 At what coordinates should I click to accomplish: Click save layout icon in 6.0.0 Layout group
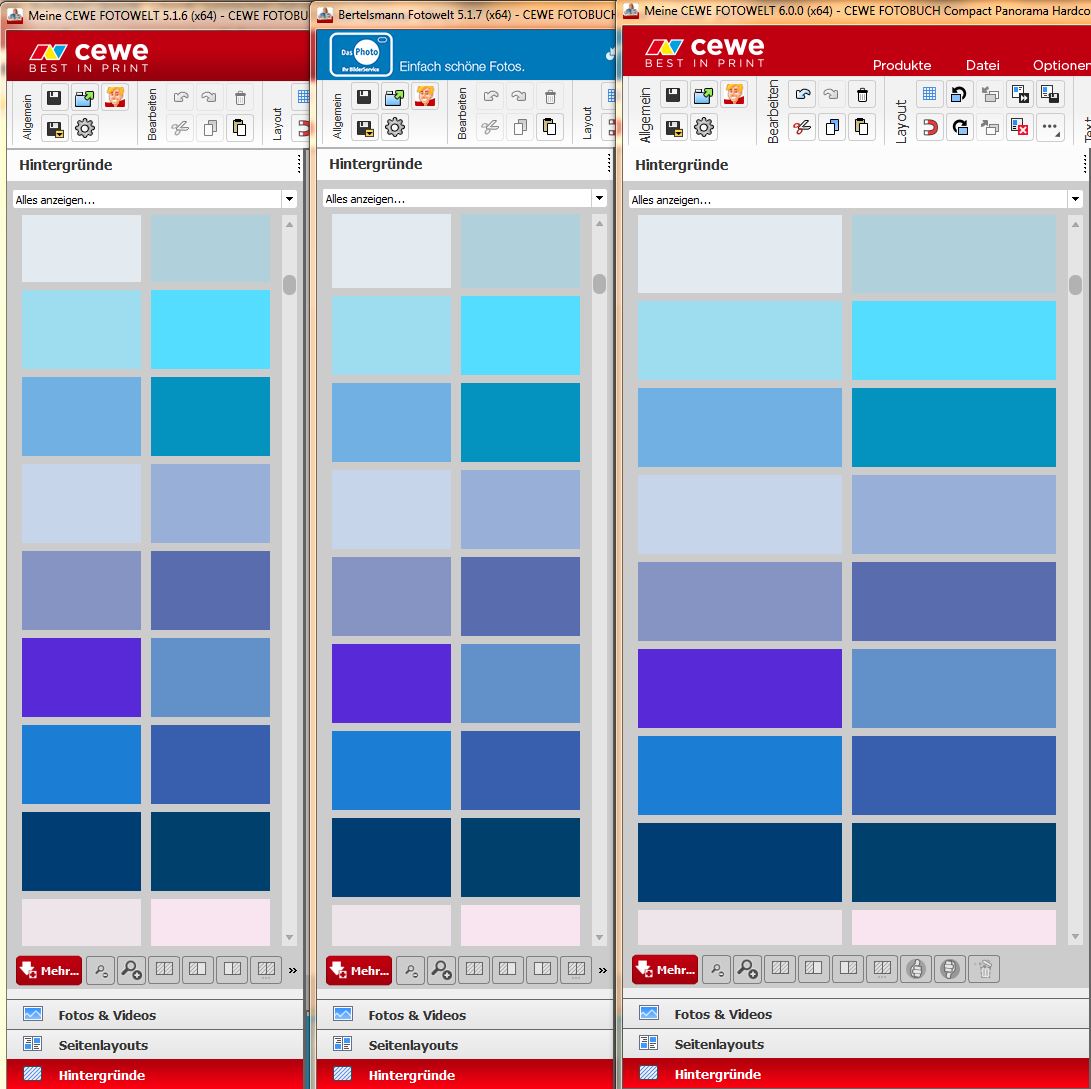tap(1049, 94)
